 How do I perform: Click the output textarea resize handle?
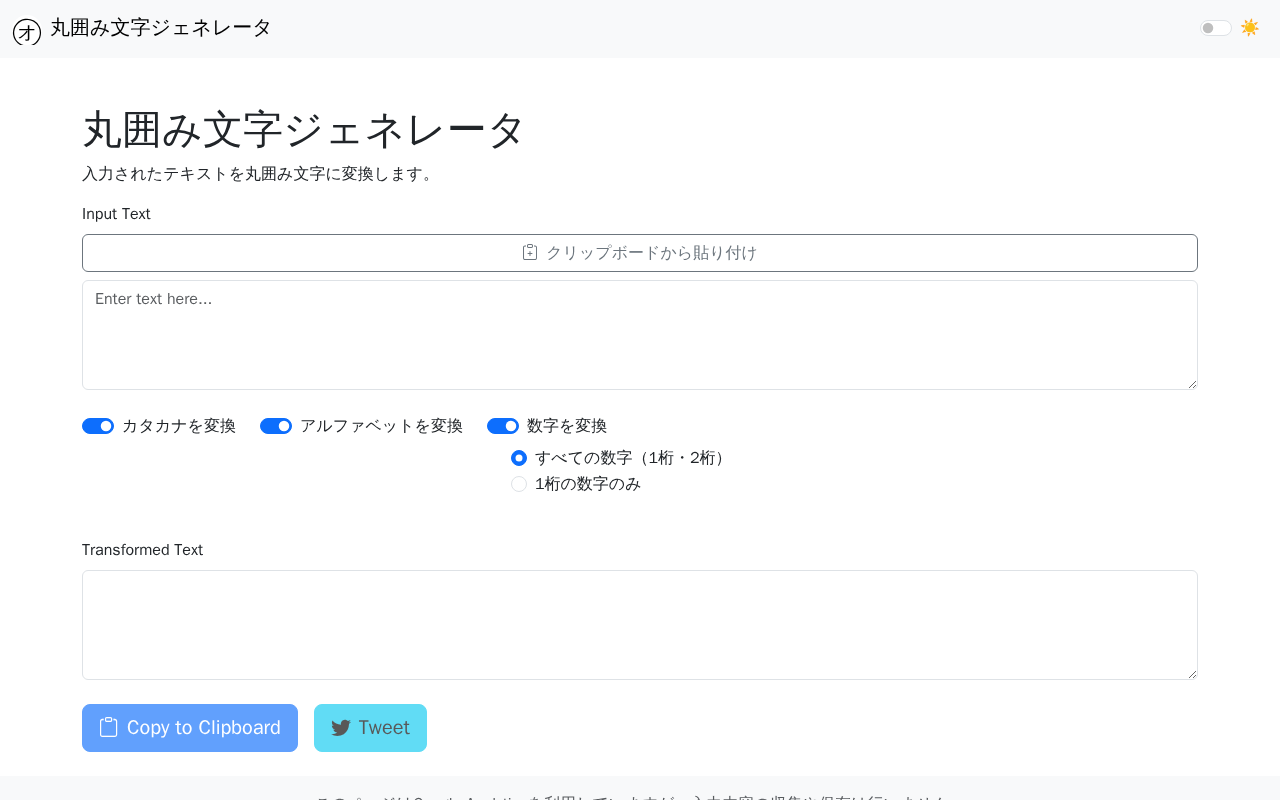click(1191, 673)
